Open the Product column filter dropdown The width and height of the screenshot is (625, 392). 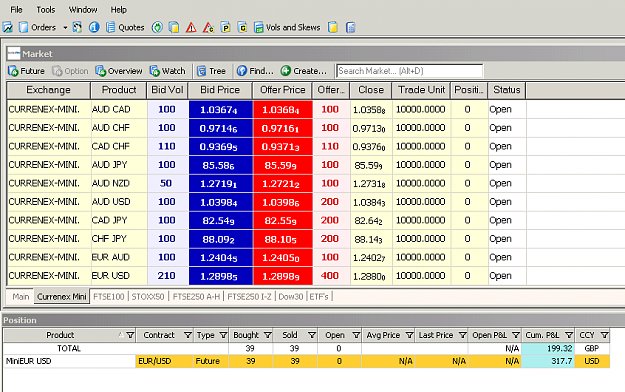click(x=130, y=335)
